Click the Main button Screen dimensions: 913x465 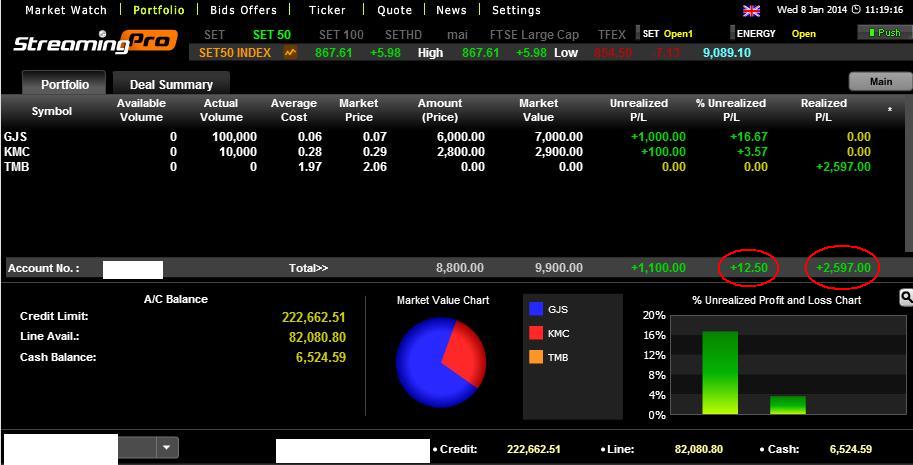point(880,81)
